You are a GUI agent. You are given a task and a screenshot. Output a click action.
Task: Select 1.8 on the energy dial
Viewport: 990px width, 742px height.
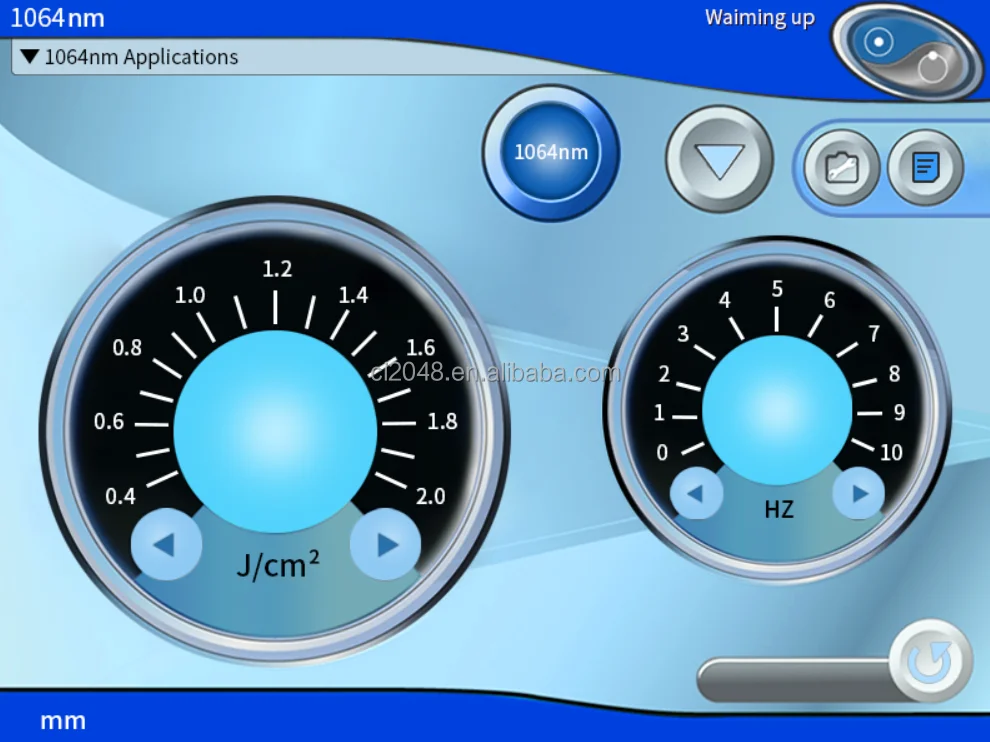pos(442,421)
